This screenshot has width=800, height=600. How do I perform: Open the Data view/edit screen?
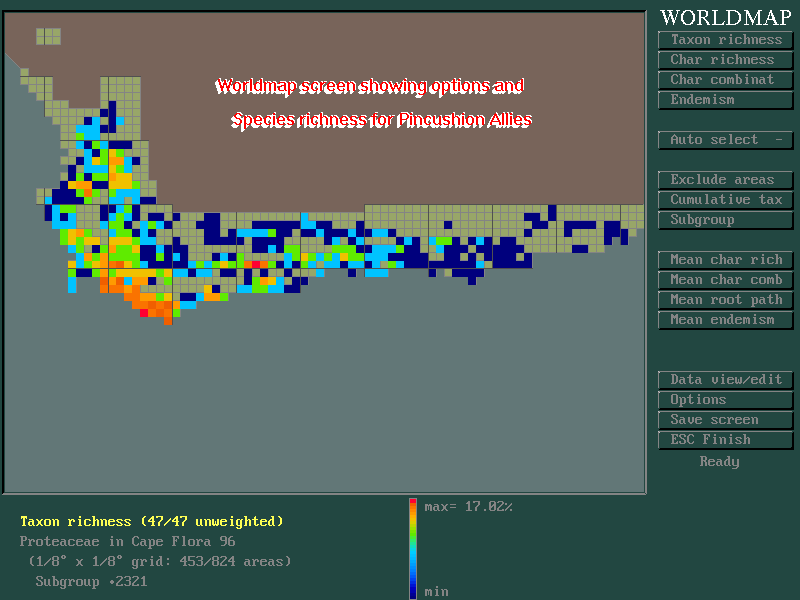pyautogui.click(x=725, y=379)
